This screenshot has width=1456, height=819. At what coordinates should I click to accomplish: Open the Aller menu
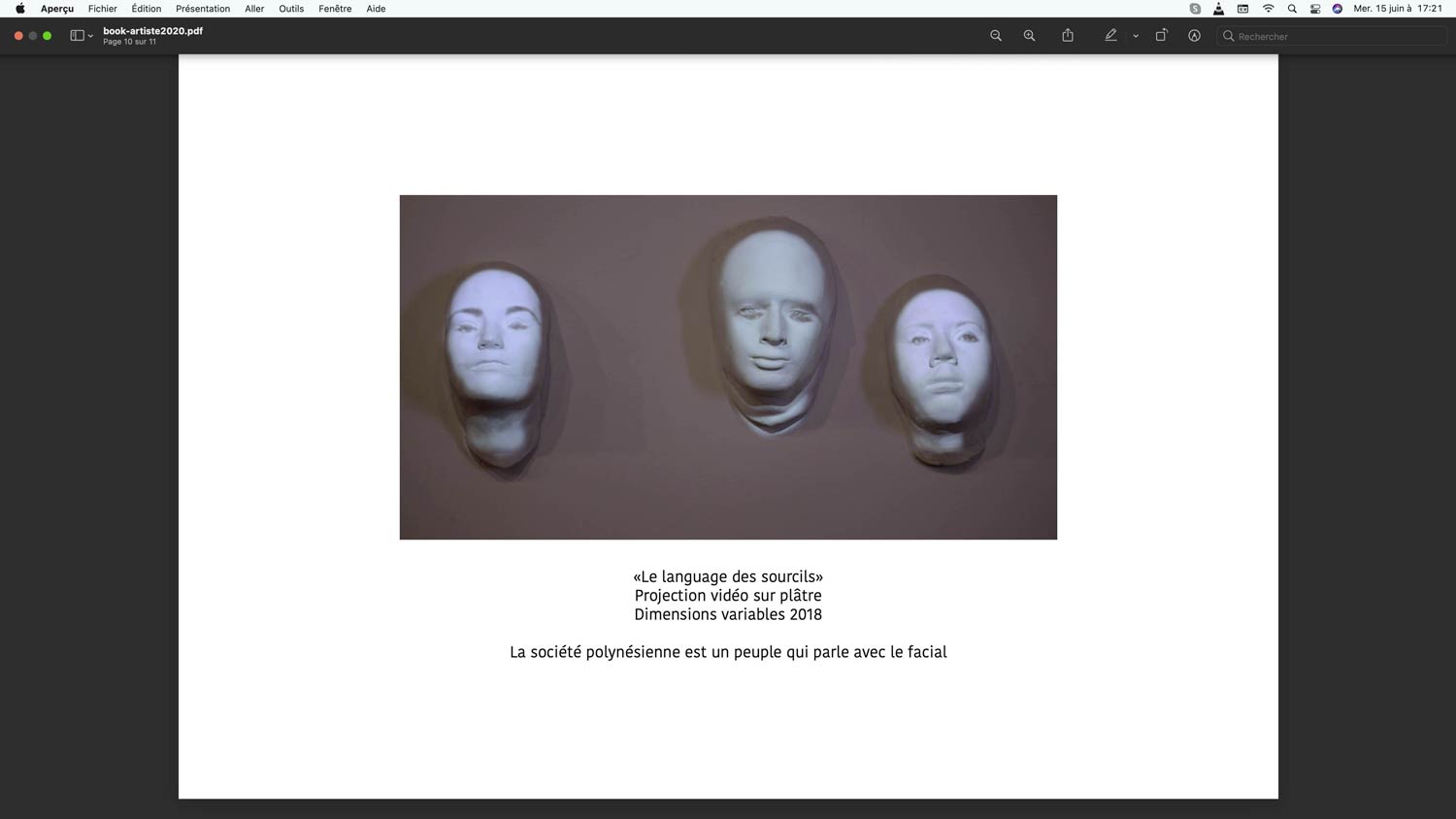coord(254,9)
